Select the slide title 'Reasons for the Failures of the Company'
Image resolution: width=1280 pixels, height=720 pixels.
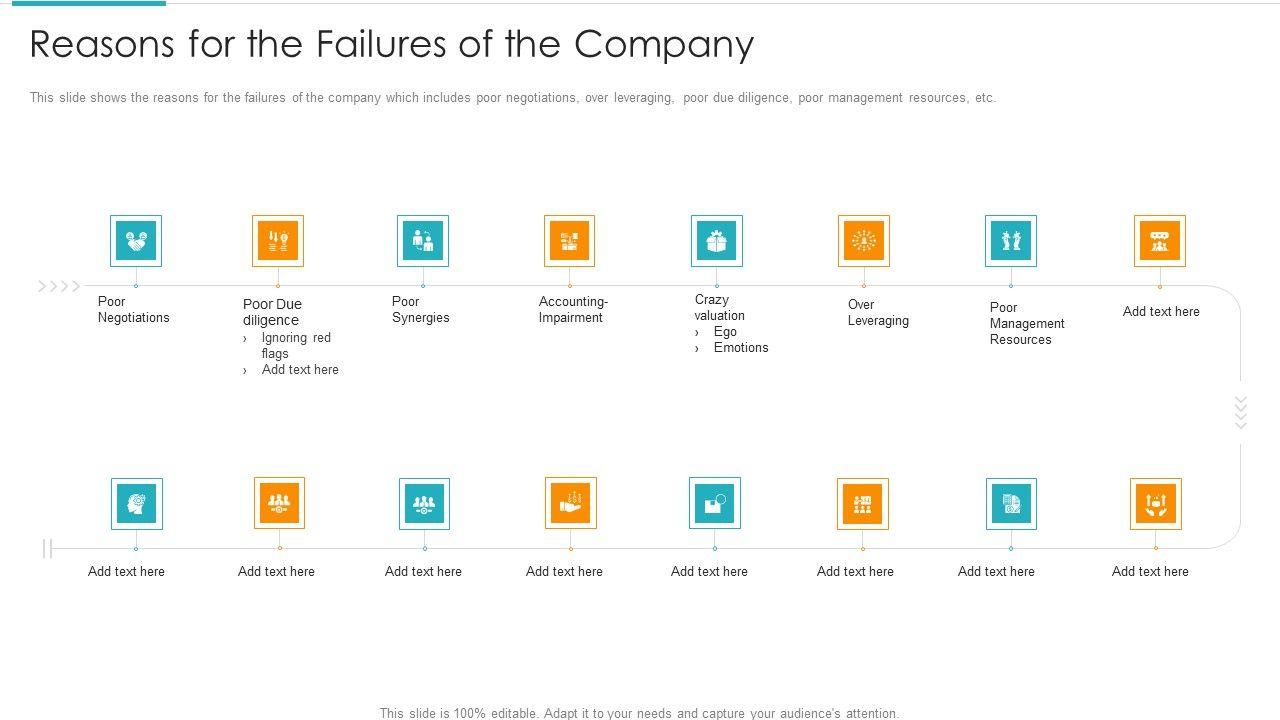[392, 45]
